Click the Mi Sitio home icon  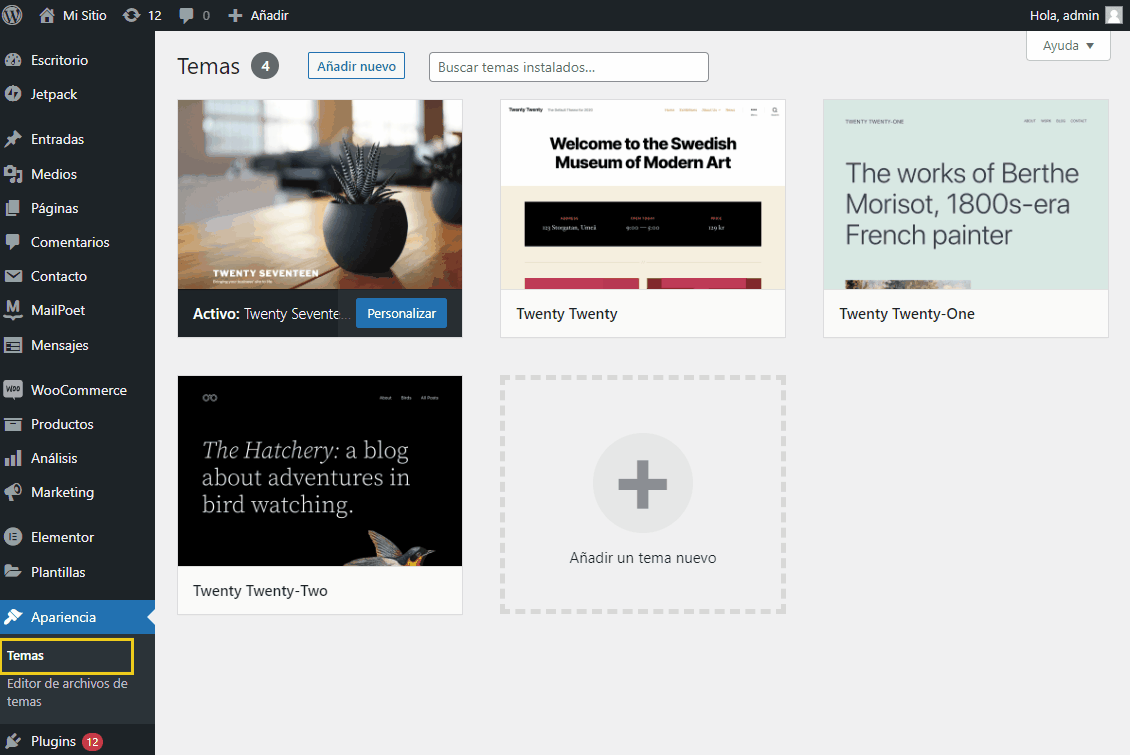tap(47, 15)
